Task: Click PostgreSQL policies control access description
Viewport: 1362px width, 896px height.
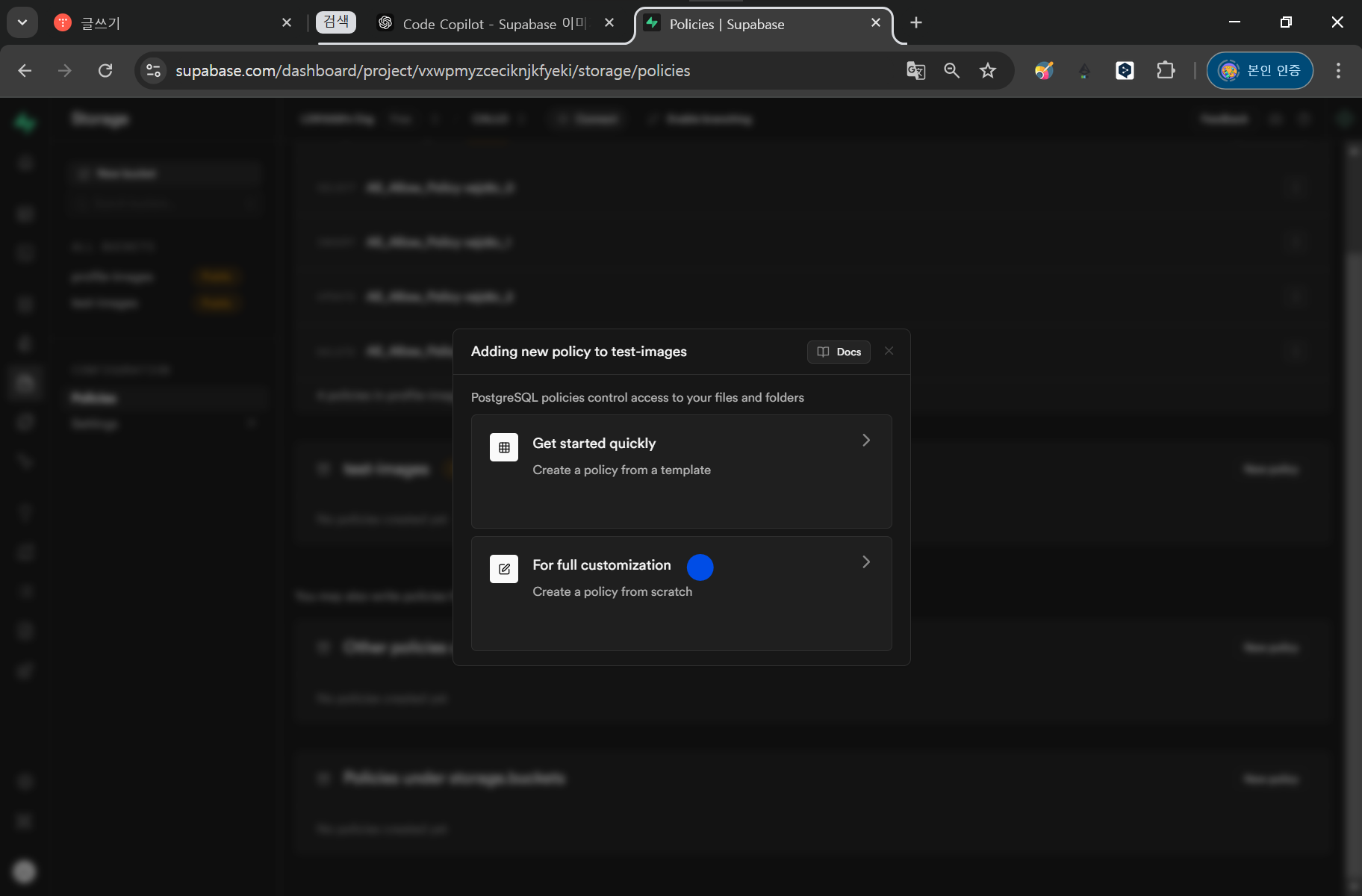Action: [638, 398]
